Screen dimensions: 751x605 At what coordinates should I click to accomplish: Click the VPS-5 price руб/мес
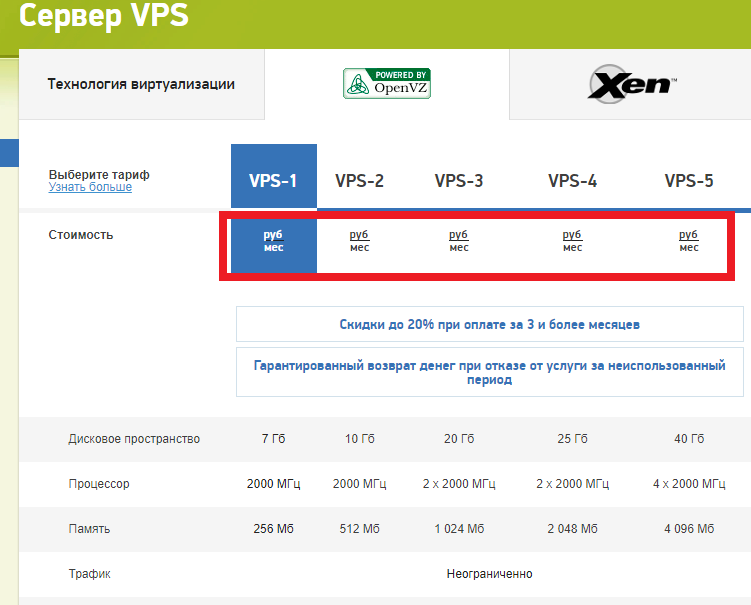(689, 241)
